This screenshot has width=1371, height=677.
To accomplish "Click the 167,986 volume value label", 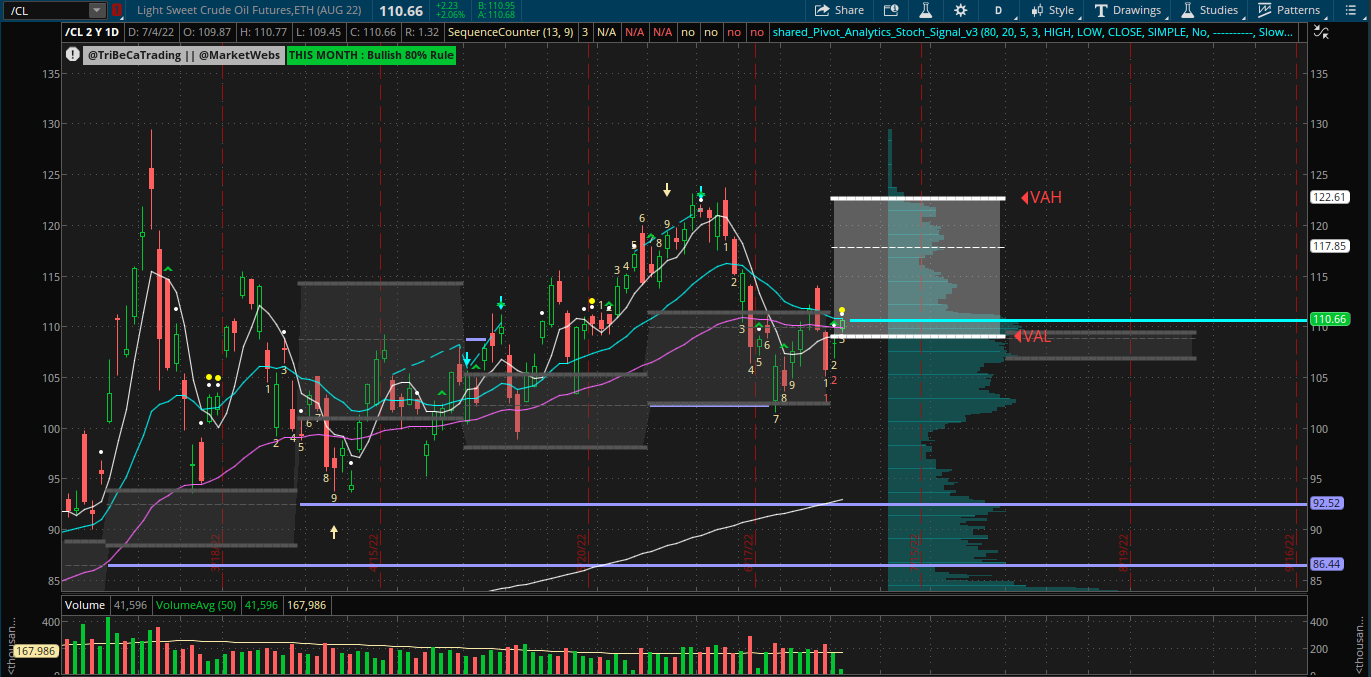I will (307, 605).
